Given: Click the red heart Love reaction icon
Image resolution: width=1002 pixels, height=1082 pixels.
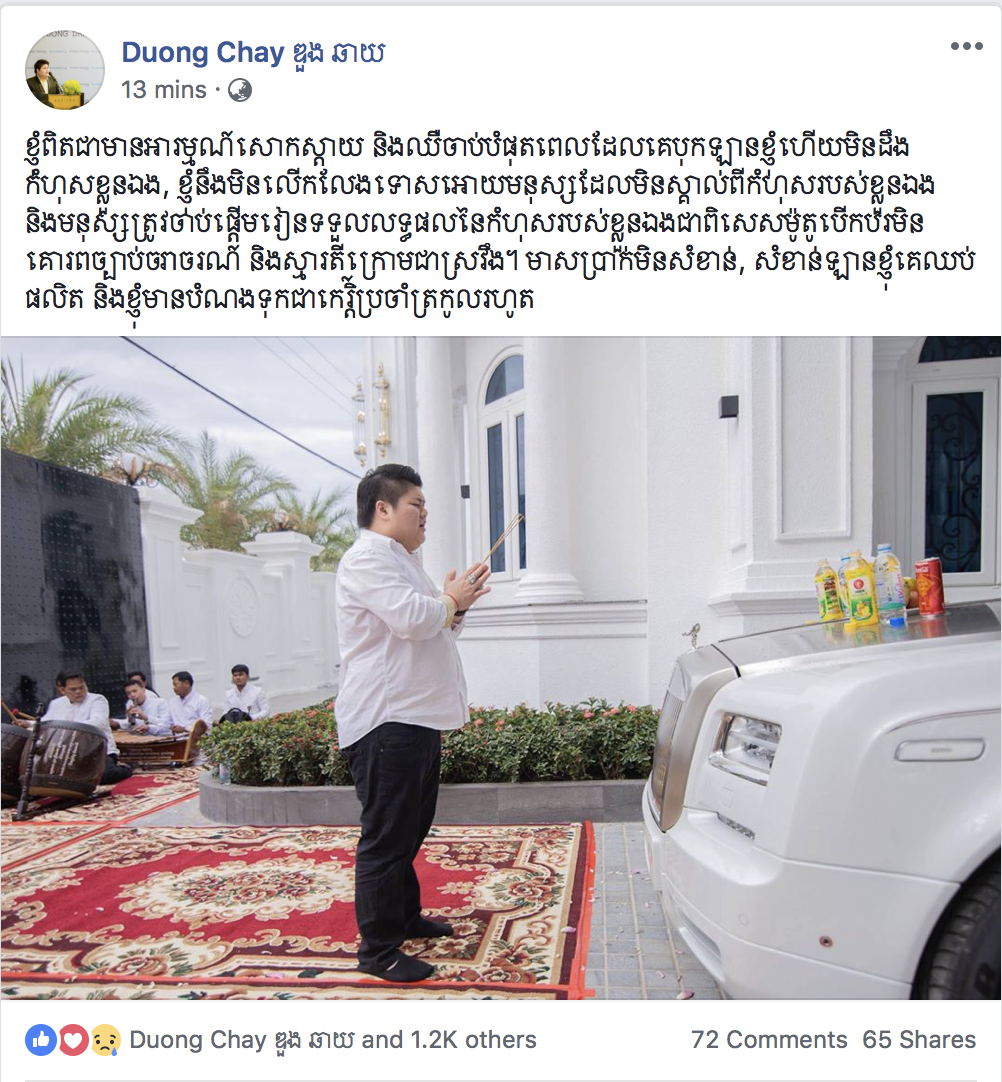Looking at the screenshot, I should [73, 1040].
